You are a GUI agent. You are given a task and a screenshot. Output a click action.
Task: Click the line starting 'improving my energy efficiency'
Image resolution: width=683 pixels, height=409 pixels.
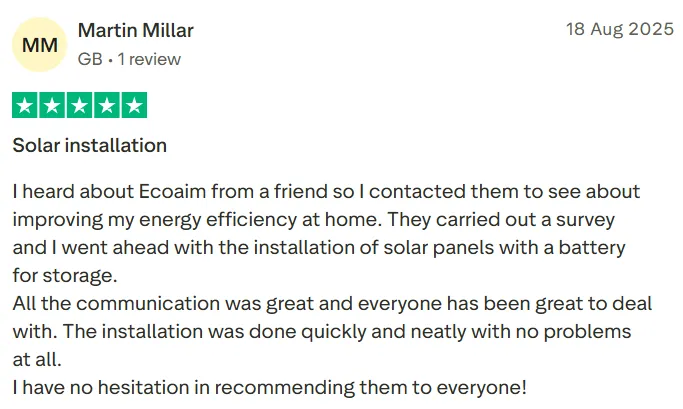click(x=314, y=220)
